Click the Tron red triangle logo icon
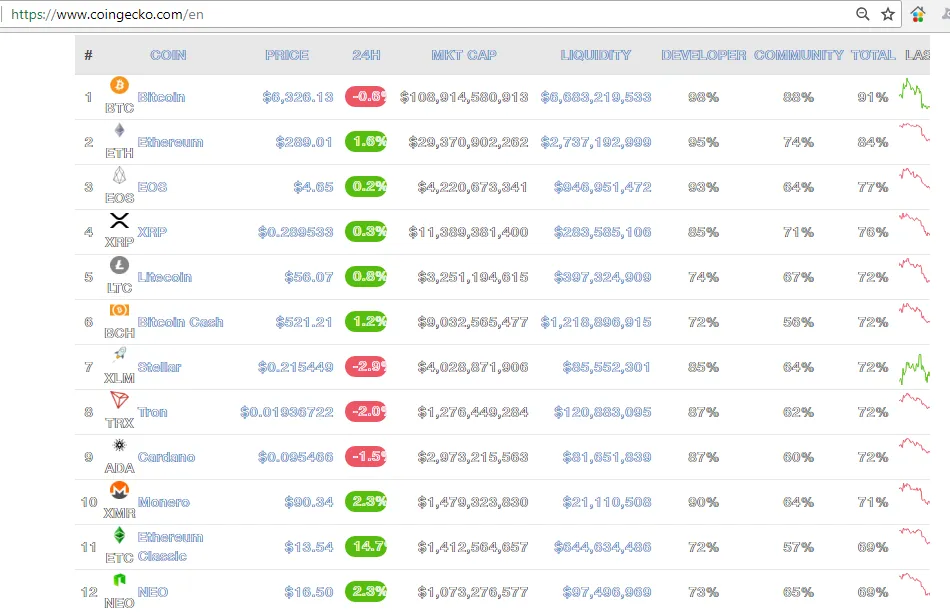Screen dimensions: 950x614 tap(119, 399)
